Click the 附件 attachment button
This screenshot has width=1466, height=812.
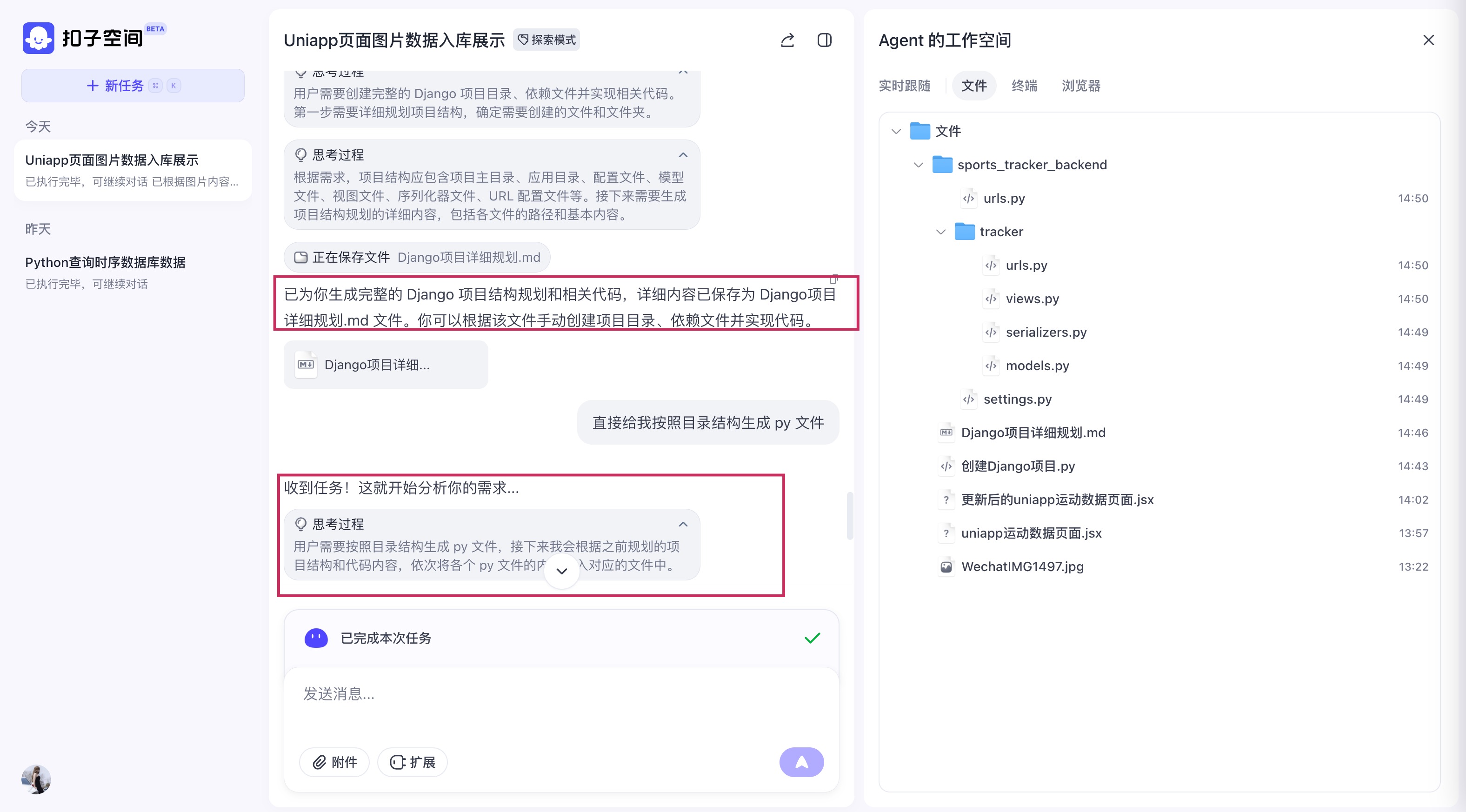click(x=334, y=762)
